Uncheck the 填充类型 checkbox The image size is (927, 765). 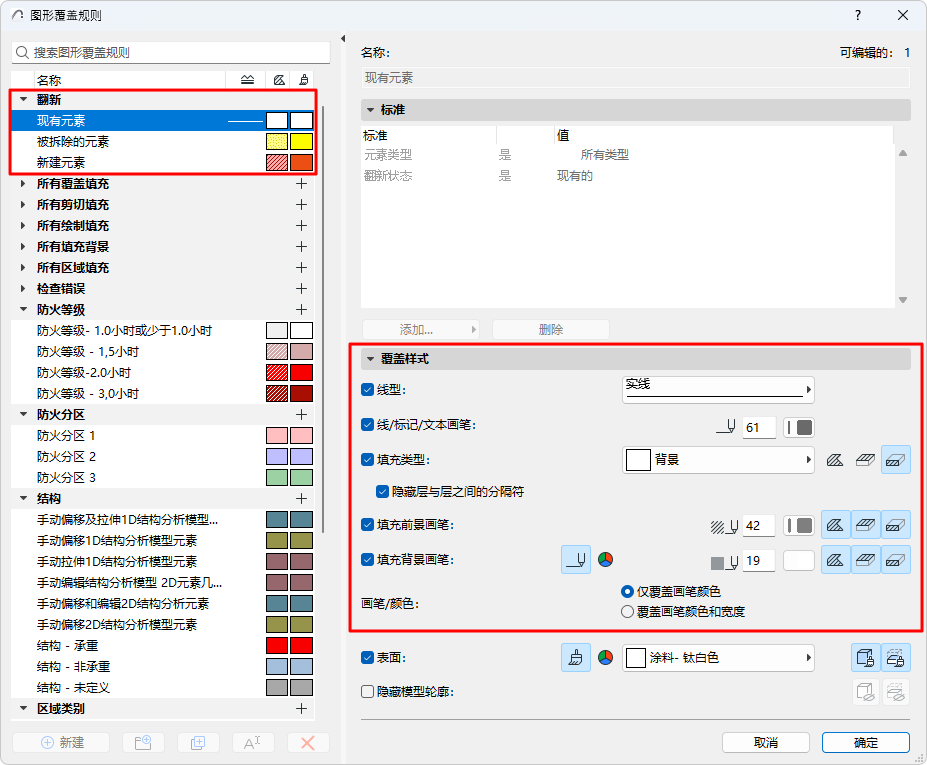point(368,459)
